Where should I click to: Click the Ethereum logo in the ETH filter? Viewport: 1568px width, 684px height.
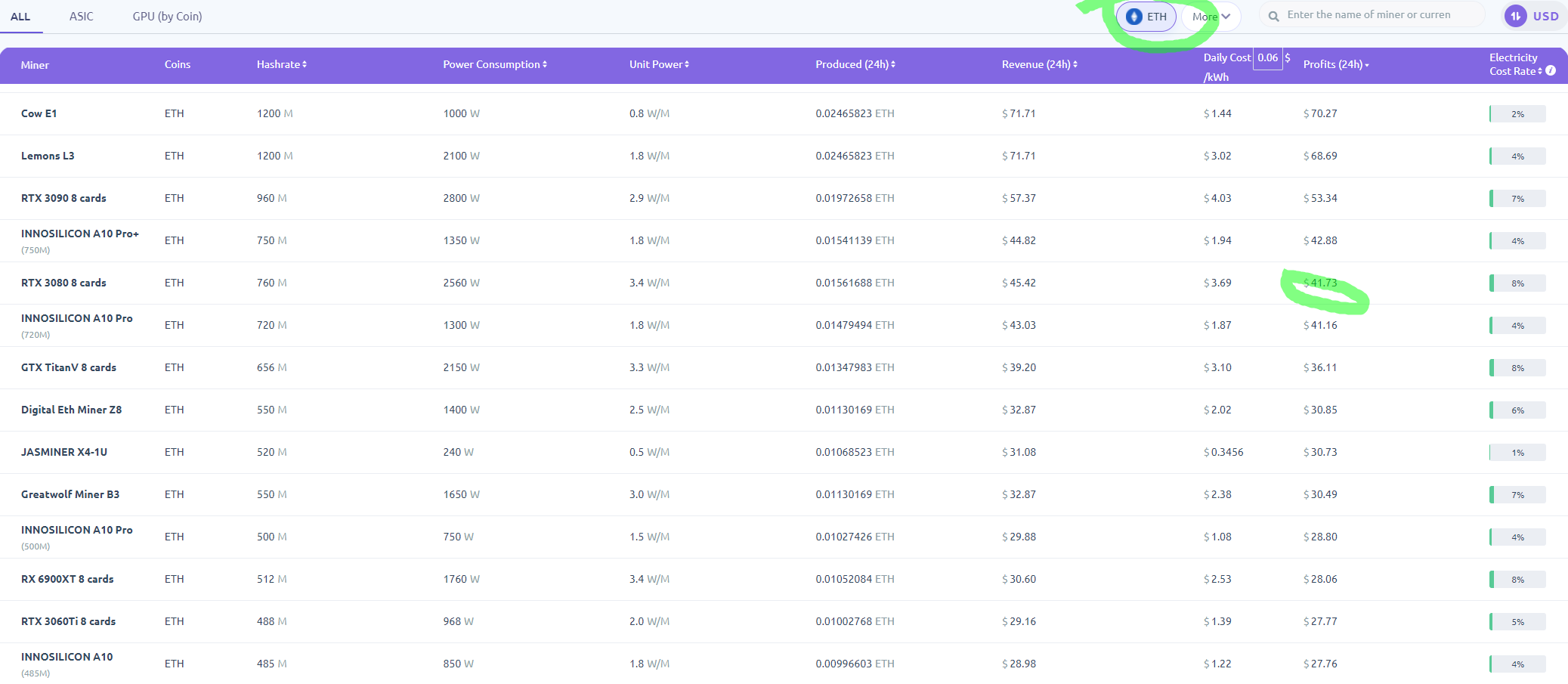tap(1133, 17)
